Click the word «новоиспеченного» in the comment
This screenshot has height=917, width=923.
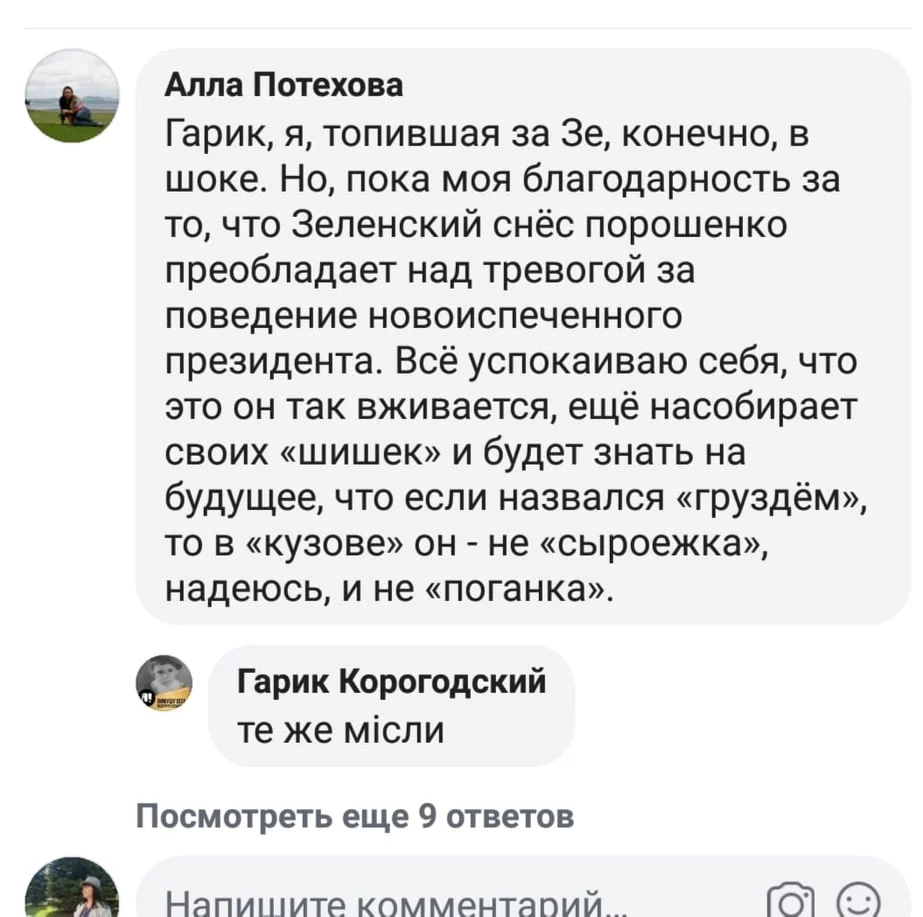coord(526,318)
